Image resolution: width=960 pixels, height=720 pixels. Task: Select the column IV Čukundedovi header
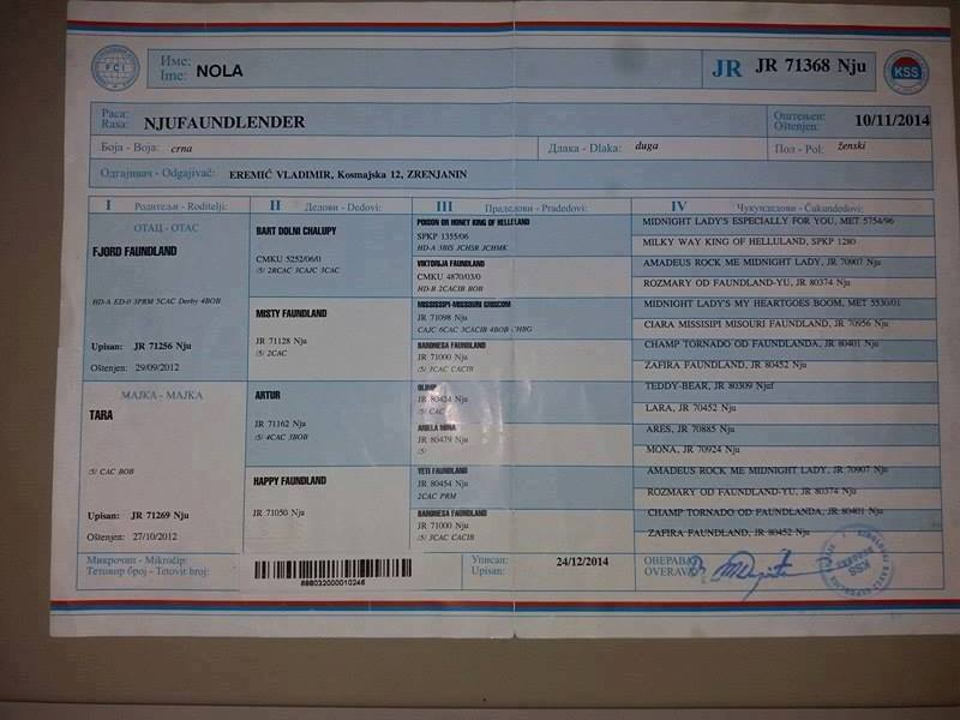coord(780,207)
